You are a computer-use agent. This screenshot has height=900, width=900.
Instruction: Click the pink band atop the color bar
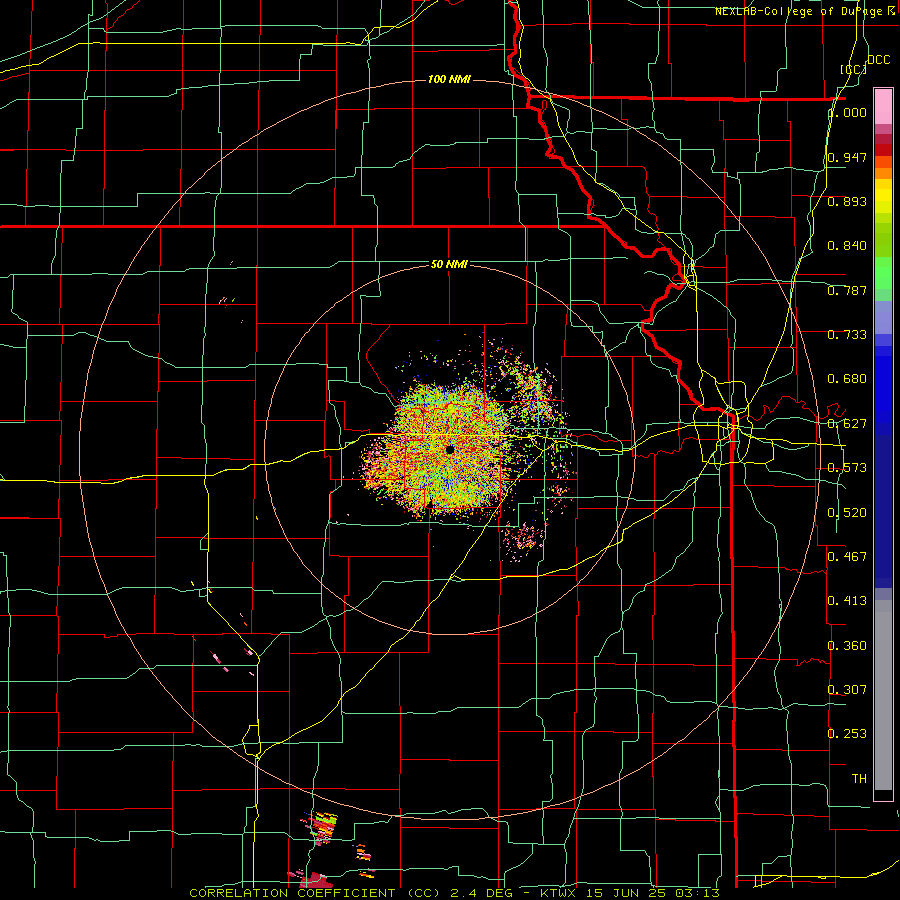coord(883,107)
